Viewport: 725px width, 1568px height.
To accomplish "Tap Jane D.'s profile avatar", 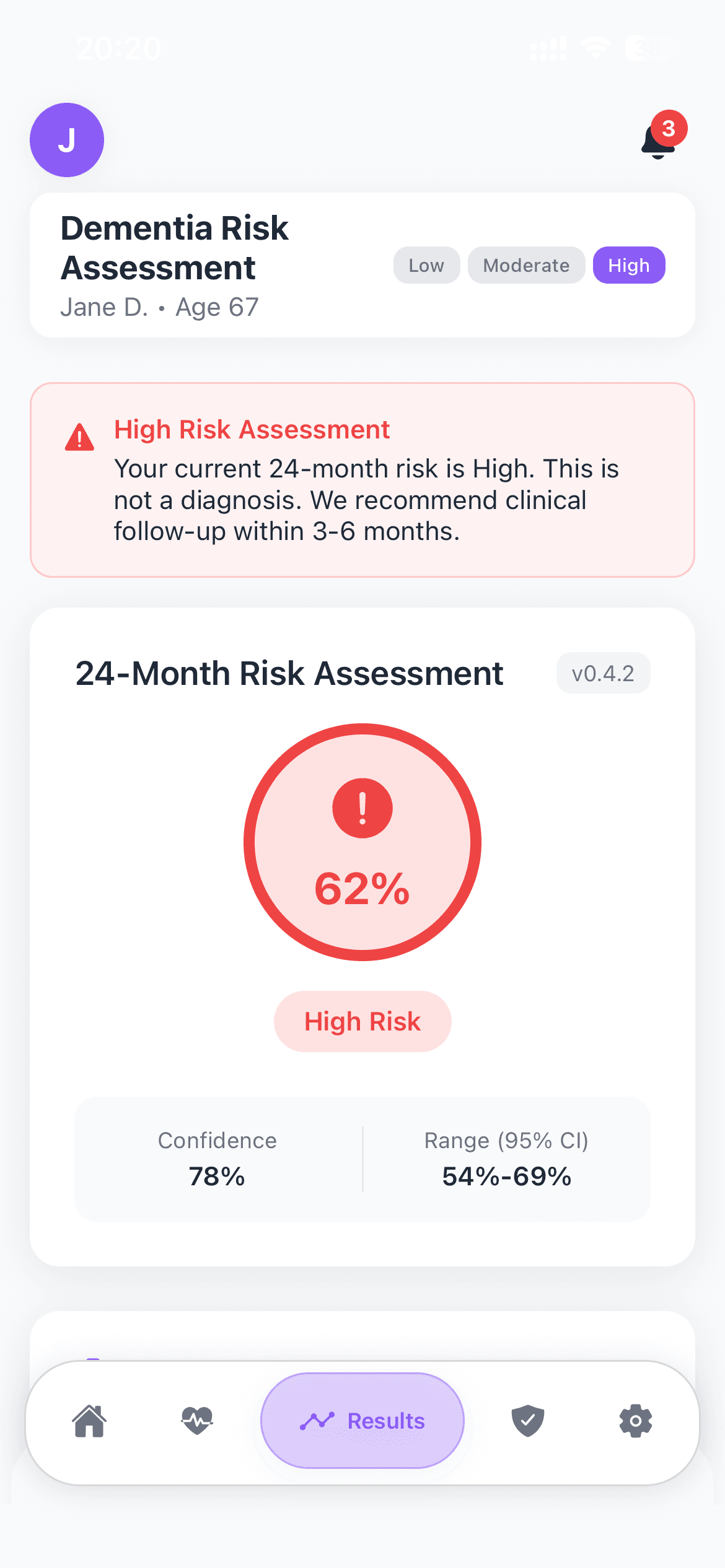I will 67,140.
